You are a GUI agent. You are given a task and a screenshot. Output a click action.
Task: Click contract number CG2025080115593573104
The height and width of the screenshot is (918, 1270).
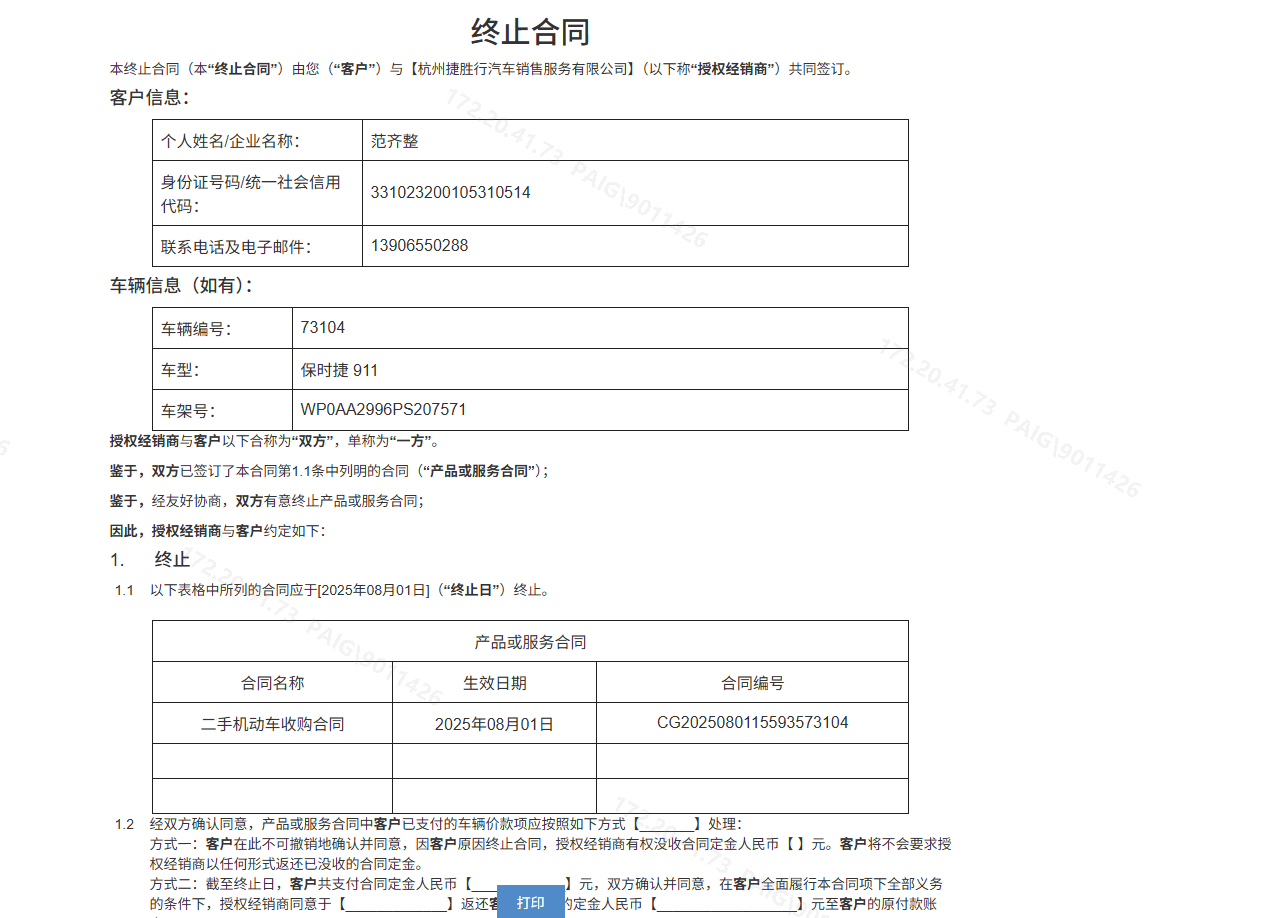(x=752, y=722)
